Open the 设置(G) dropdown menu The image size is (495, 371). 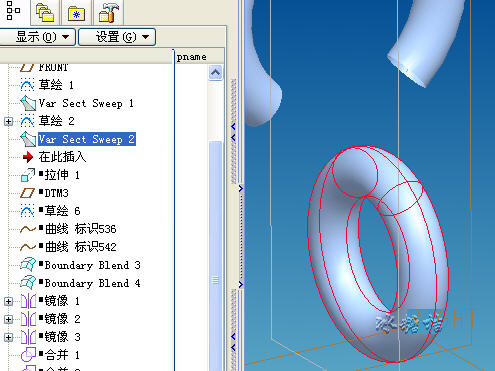tap(117, 37)
